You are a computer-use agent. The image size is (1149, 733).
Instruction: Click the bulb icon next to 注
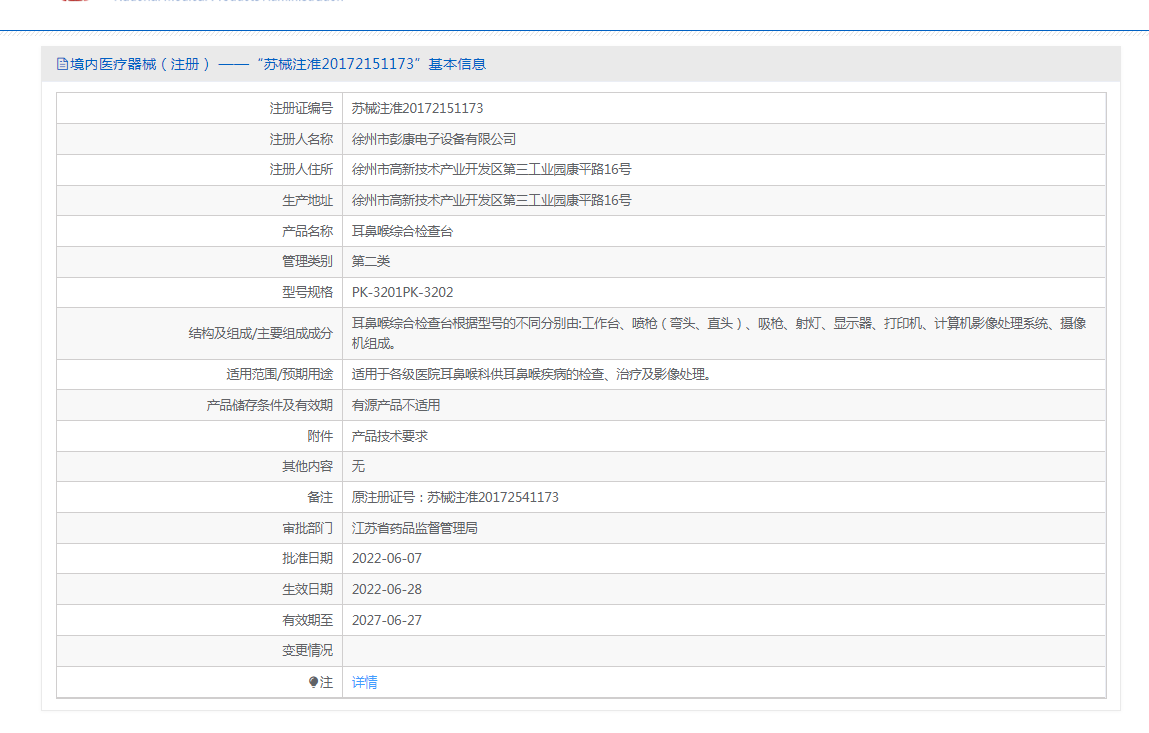coord(314,682)
